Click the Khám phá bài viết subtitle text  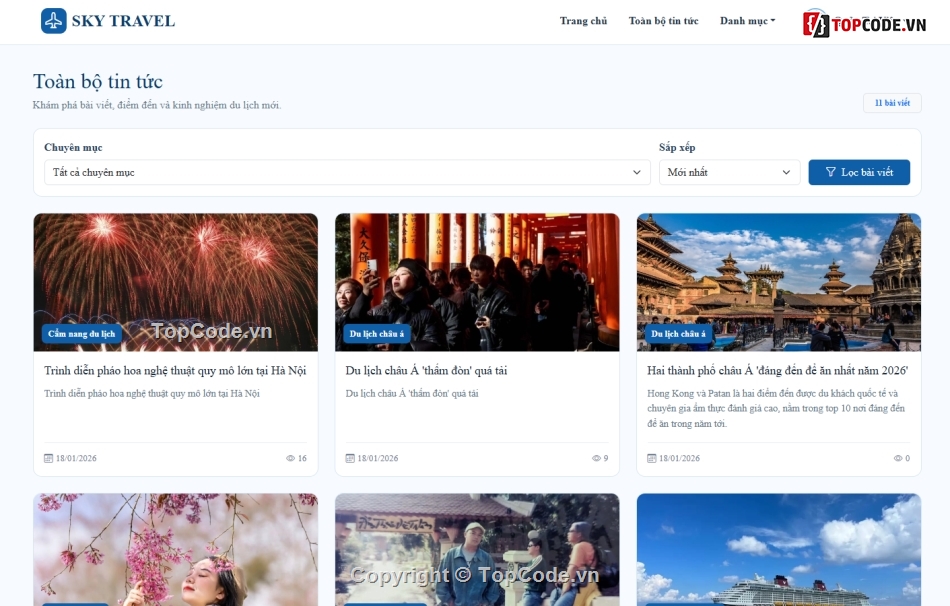click(157, 105)
